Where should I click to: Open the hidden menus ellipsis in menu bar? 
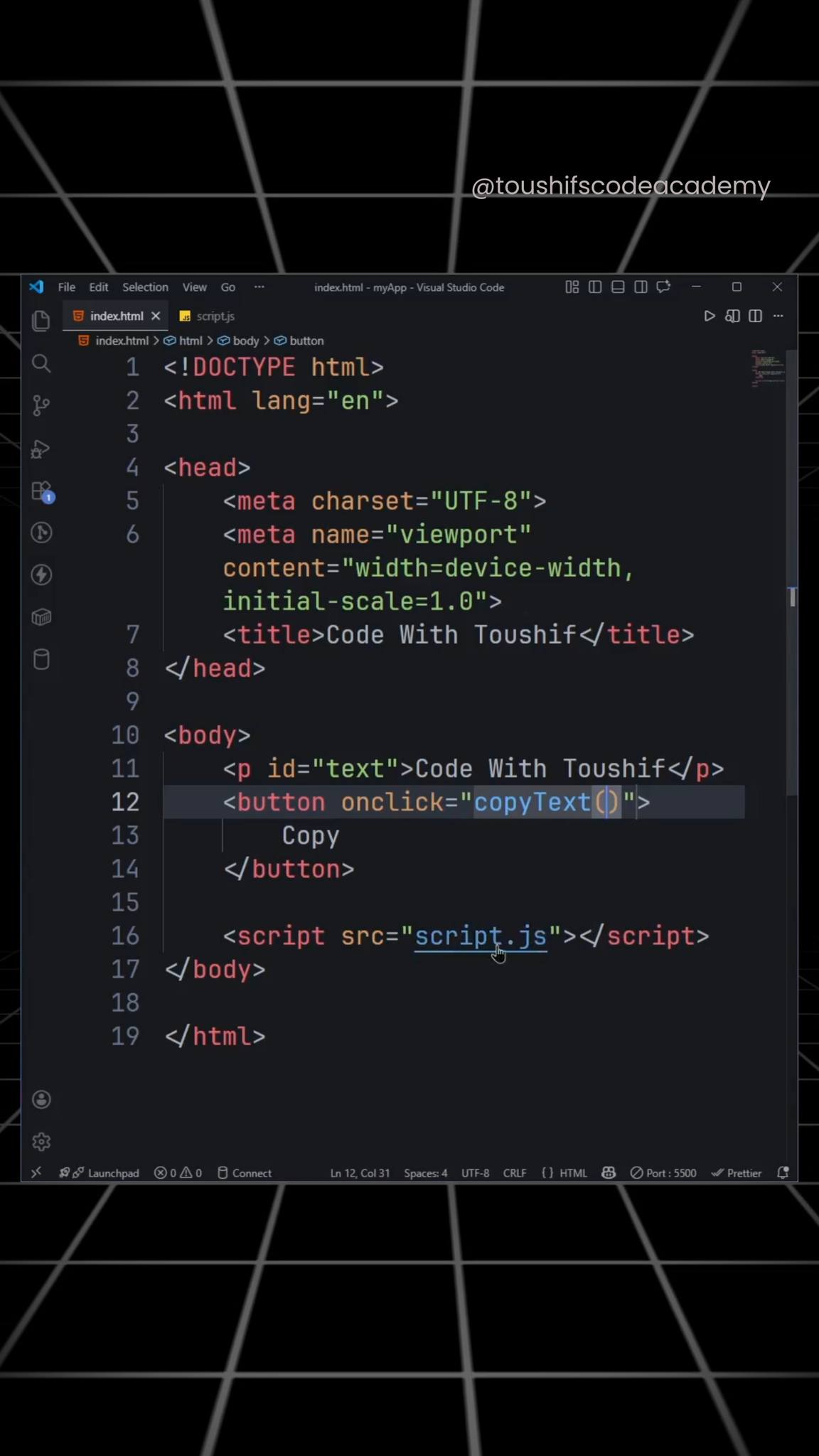259,287
